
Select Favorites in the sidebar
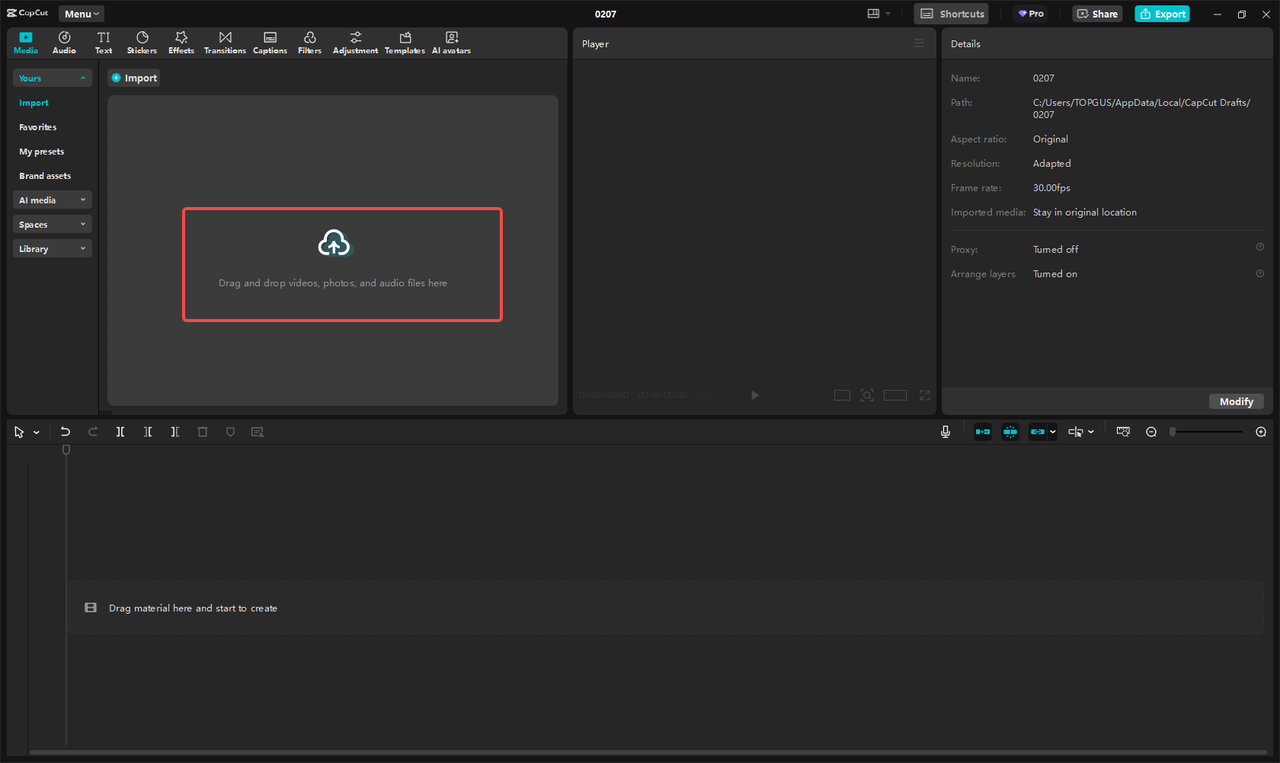pyautogui.click(x=38, y=127)
